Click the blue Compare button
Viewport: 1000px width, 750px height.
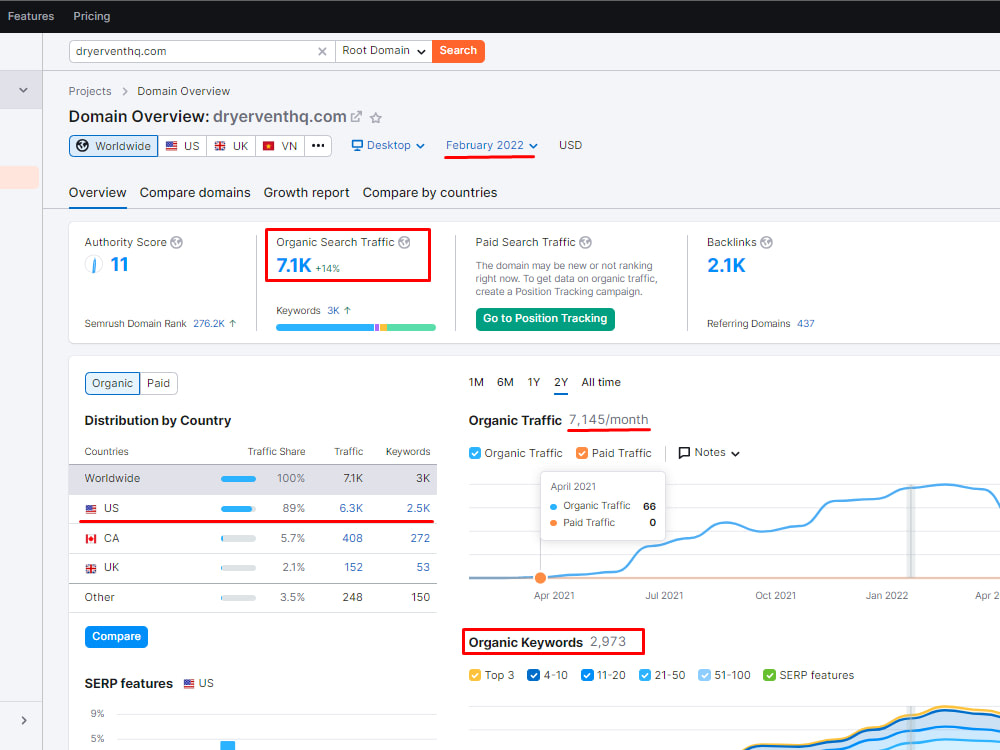[116, 636]
